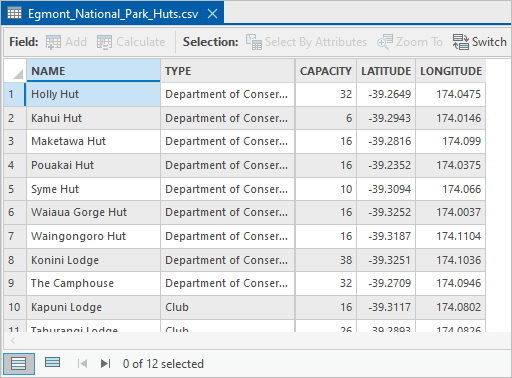The width and height of the screenshot is (512, 378).
Task: Close the Egmont_National_Park_Huts.csv tab
Action: point(212,14)
